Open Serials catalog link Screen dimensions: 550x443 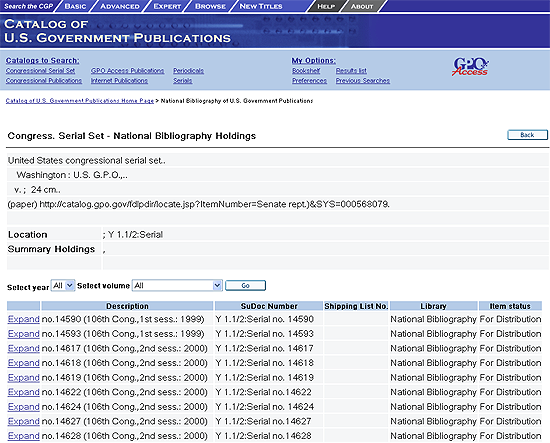(x=183, y=81)
